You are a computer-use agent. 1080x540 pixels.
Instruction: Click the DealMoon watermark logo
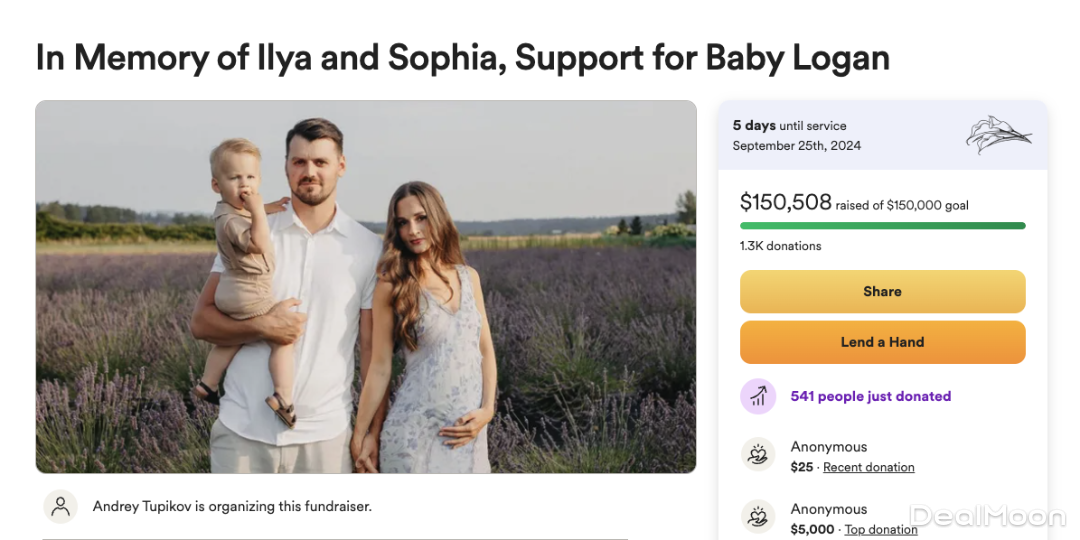tap(987, 516)
